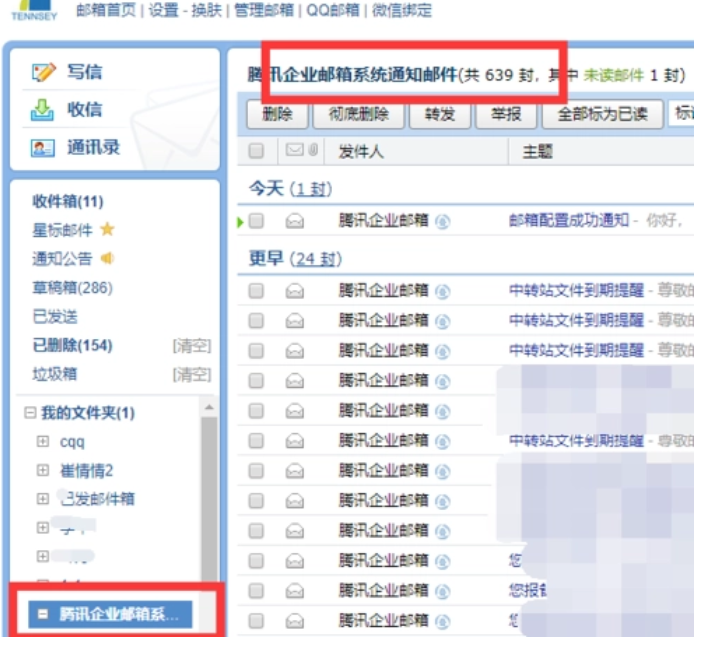The height and width of the screenshot is (661, 704).
Task: Click the TENNSEY logo
Action: (34, 10)
